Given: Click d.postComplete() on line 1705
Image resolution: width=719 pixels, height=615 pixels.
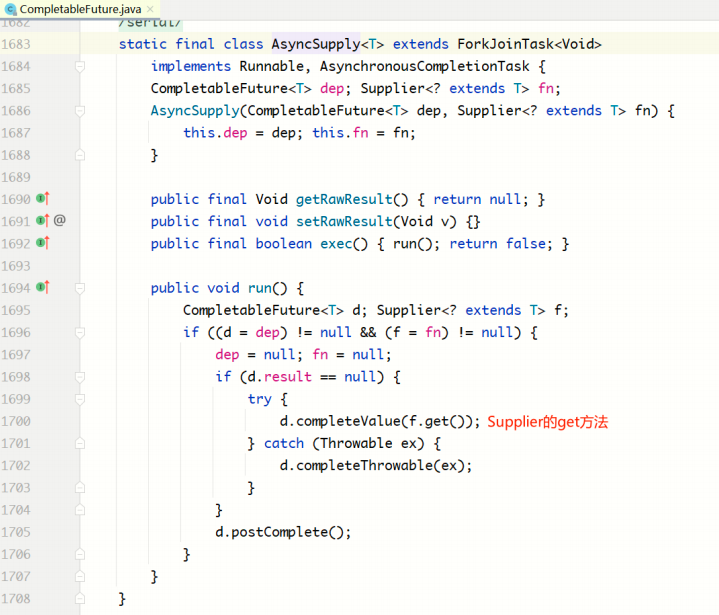Looking at the screenshot, I should (279, 532).
